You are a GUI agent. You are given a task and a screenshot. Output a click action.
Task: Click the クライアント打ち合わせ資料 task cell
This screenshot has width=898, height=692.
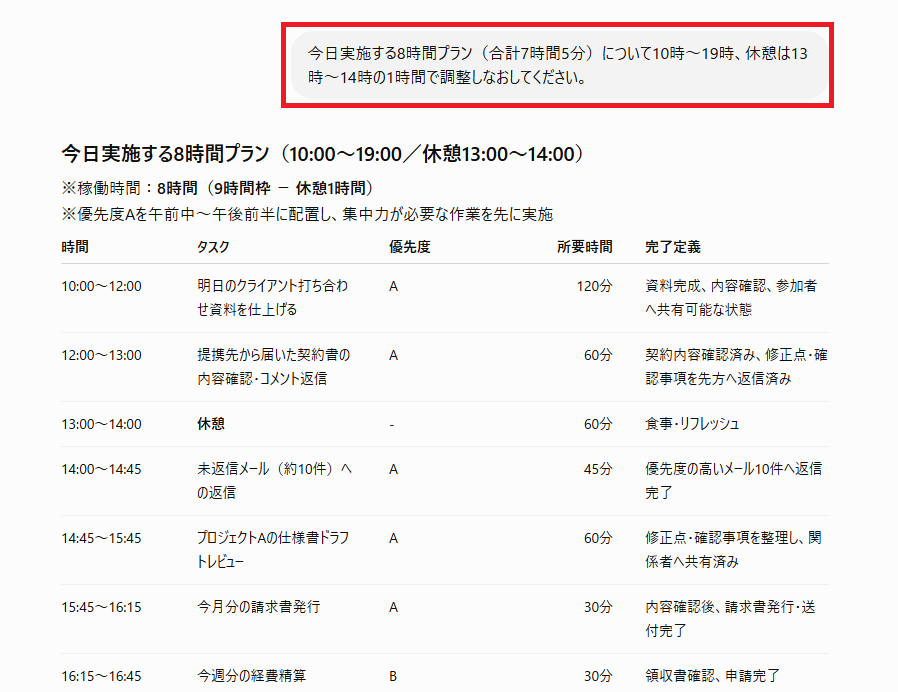pos(273,298)
